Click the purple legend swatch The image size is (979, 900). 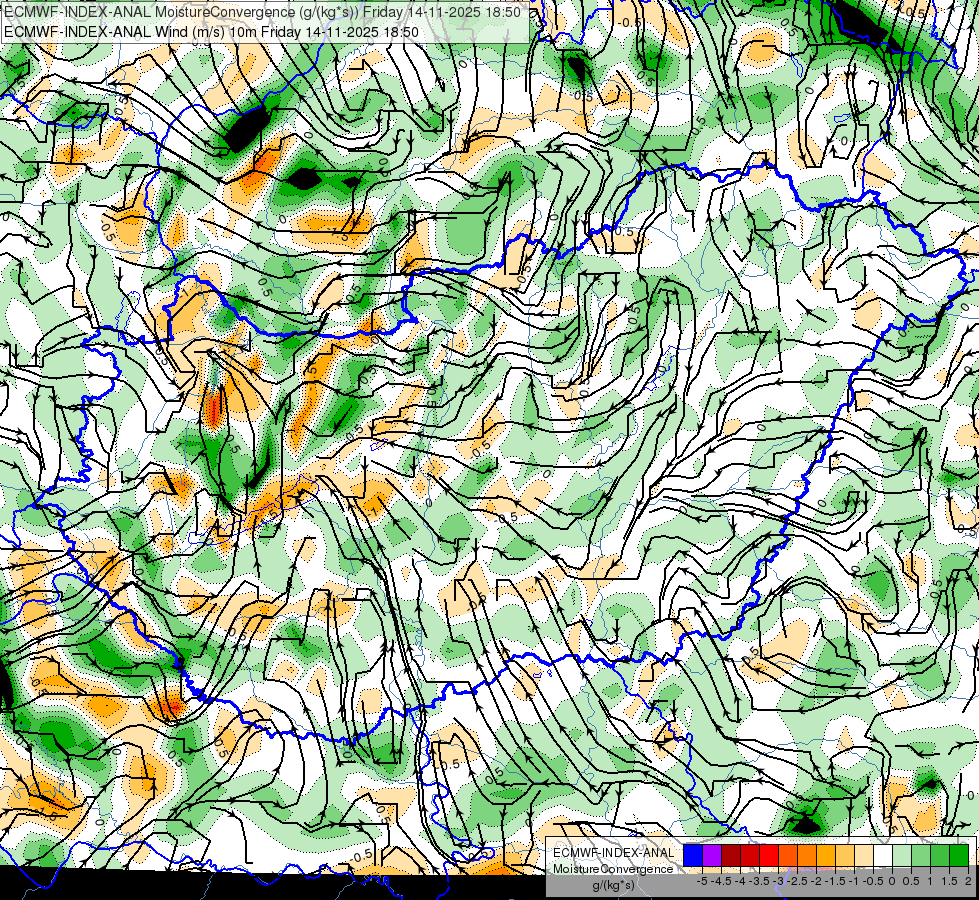click(x=712, y=856)
